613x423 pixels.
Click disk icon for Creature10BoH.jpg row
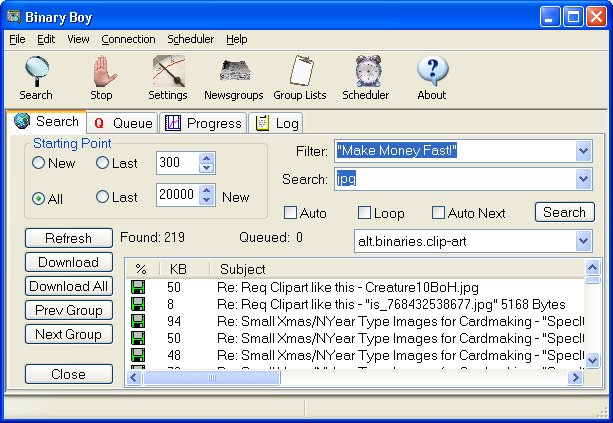pyautogui.click(x=138, y=287)
